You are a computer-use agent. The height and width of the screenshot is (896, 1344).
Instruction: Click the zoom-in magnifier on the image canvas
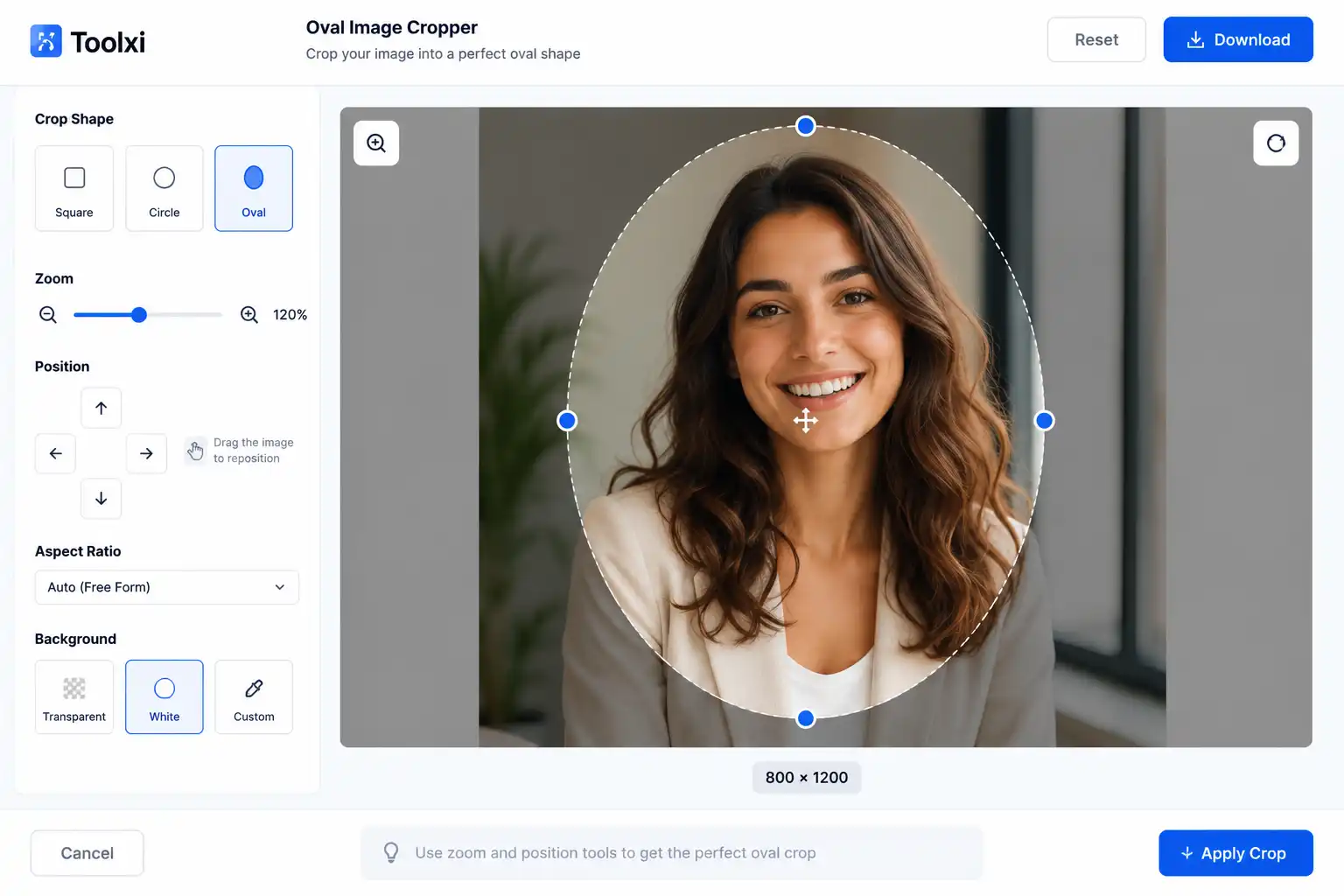(x=376, y=143)
